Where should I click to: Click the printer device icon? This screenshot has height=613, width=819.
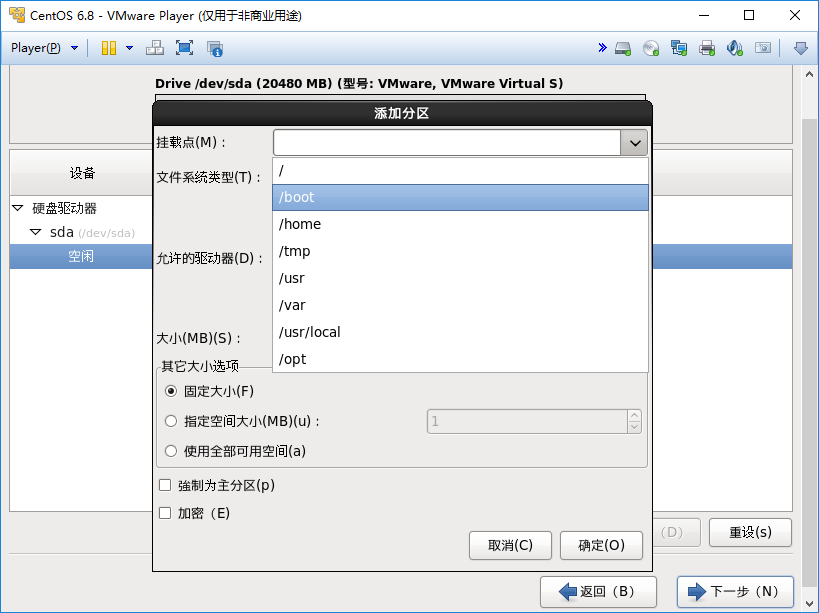(707, 49)
